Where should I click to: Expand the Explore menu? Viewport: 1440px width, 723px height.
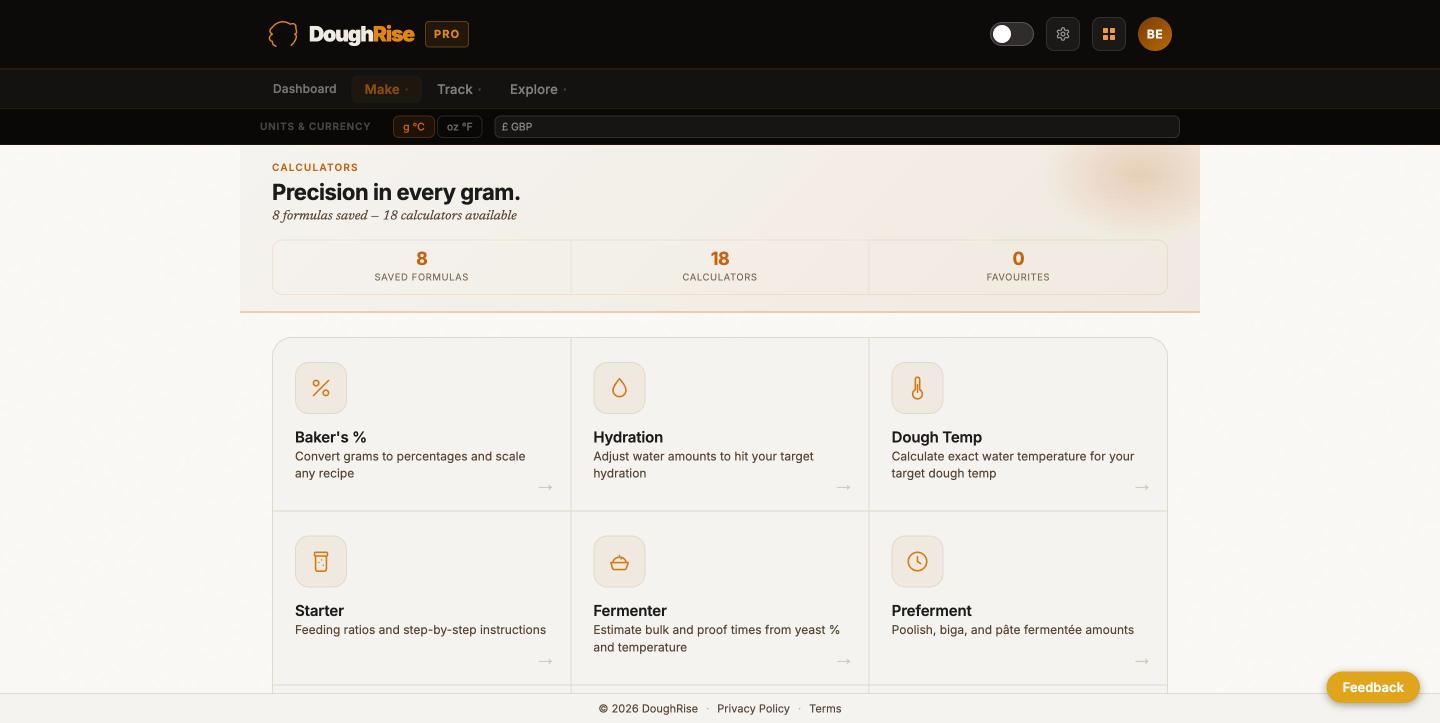click(538, 89)
